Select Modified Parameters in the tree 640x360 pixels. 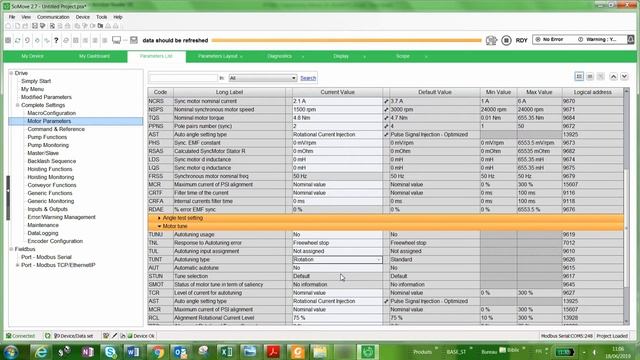(x=46, y=97)
